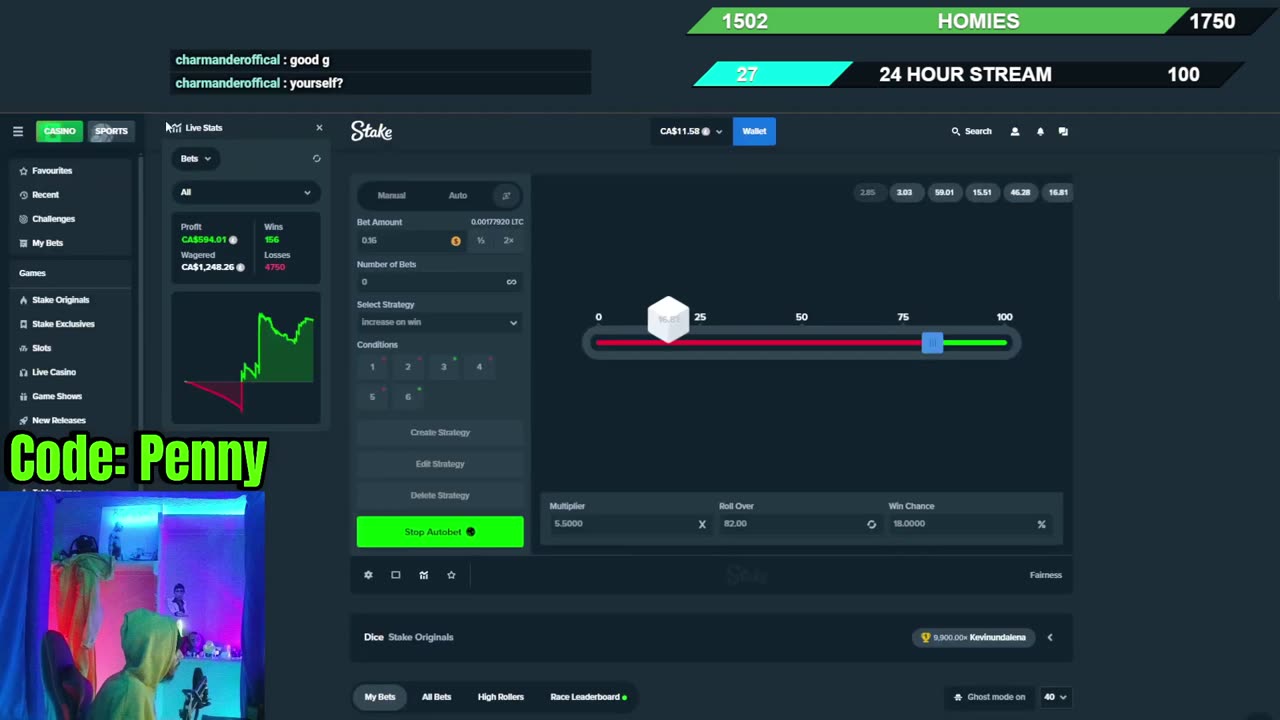Collapse the Dice game info arrow

(1049, 637)
